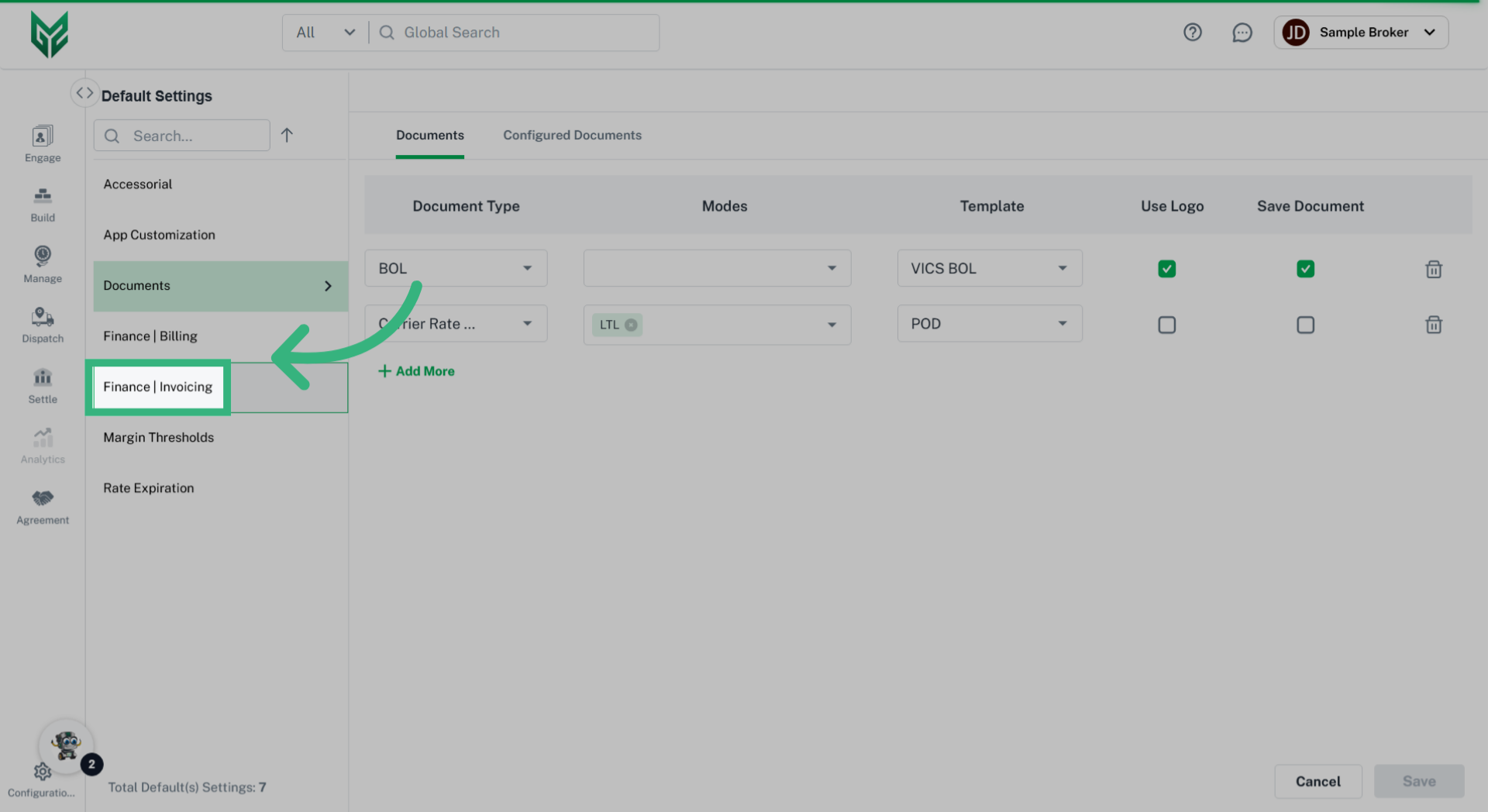Remove the LTL mode chip
The height and width of the screenshot is (812, 1488).
tap(632, 325)
